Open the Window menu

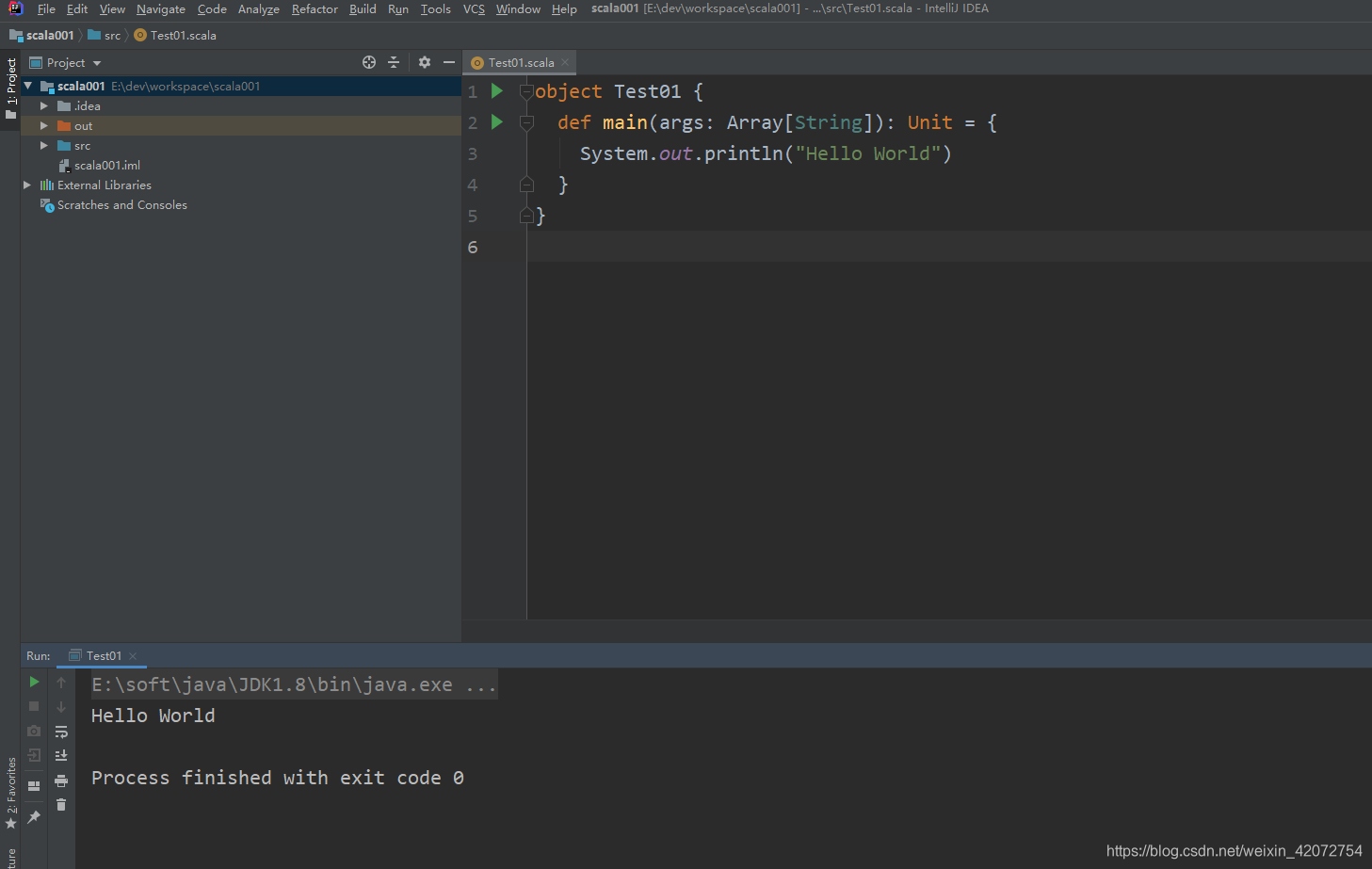click(x=518, y=9)
